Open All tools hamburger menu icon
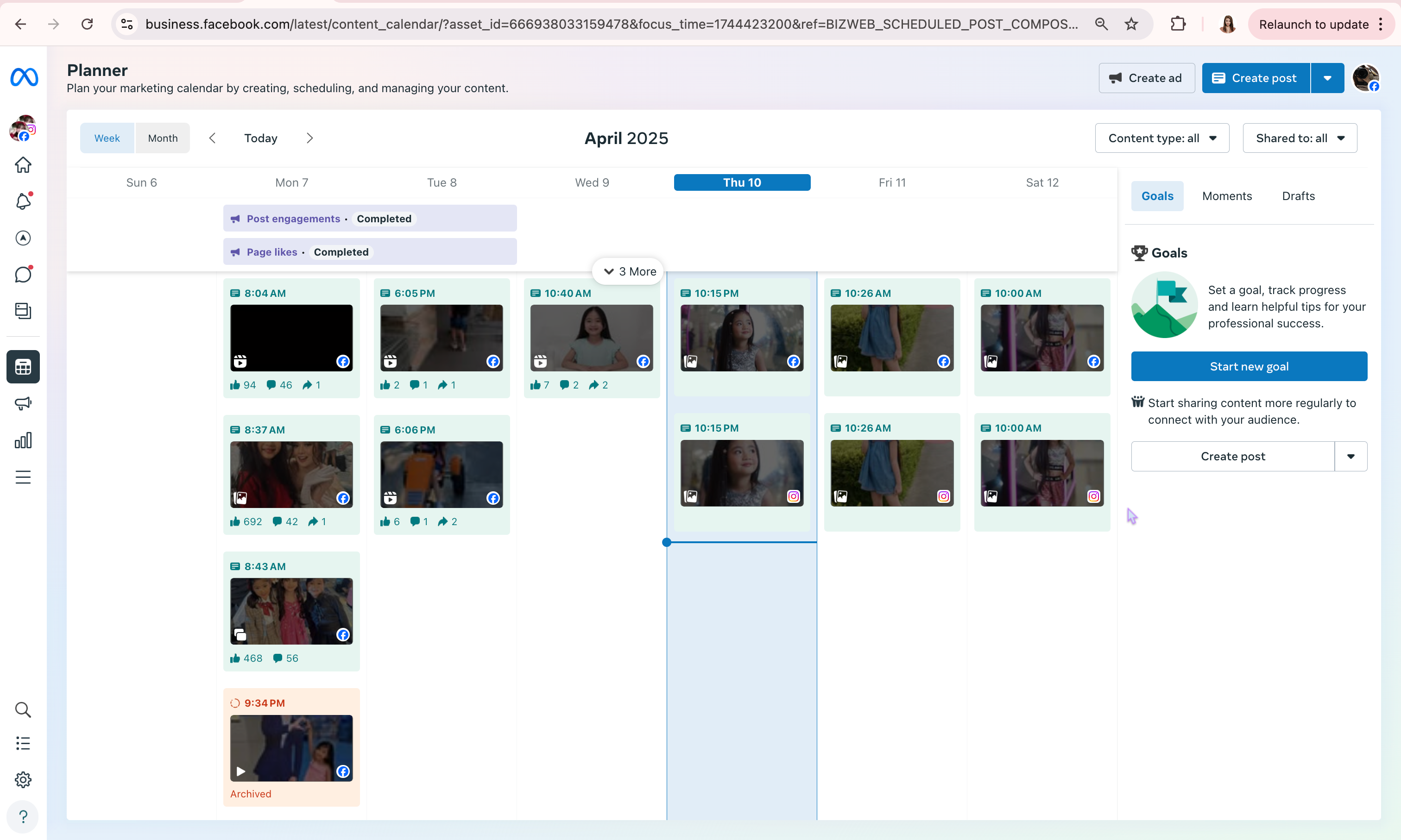 [x=23, y=477]
